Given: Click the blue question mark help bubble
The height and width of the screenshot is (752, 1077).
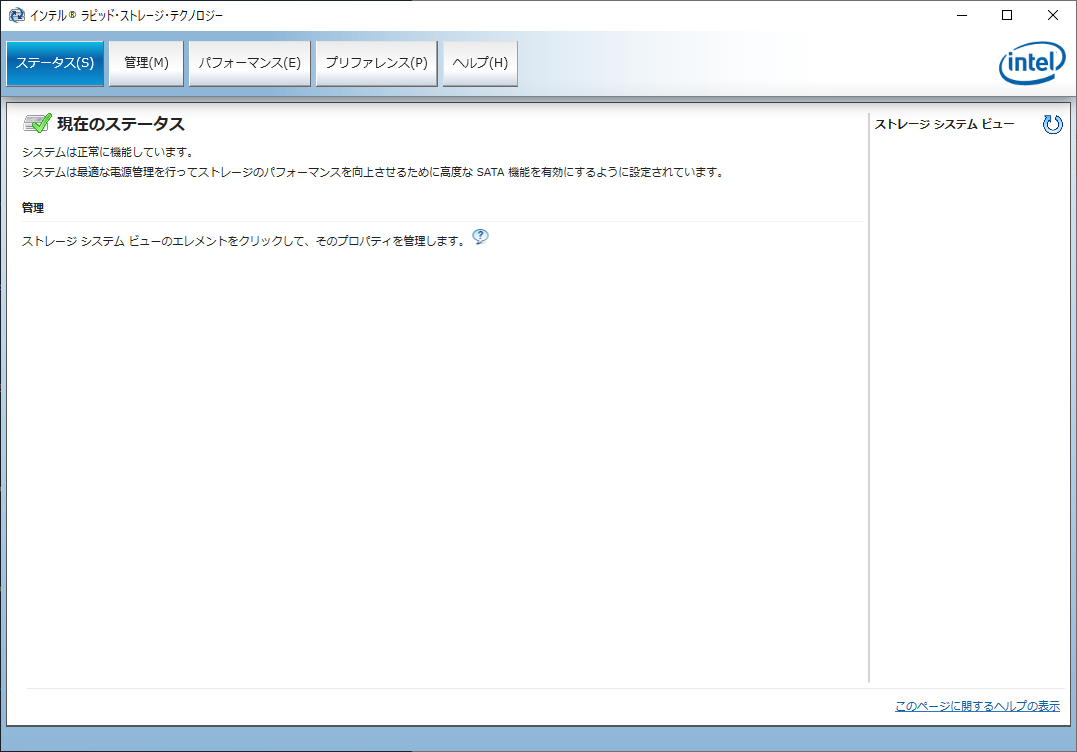Looking at the screenshot, I should point(481,237).
